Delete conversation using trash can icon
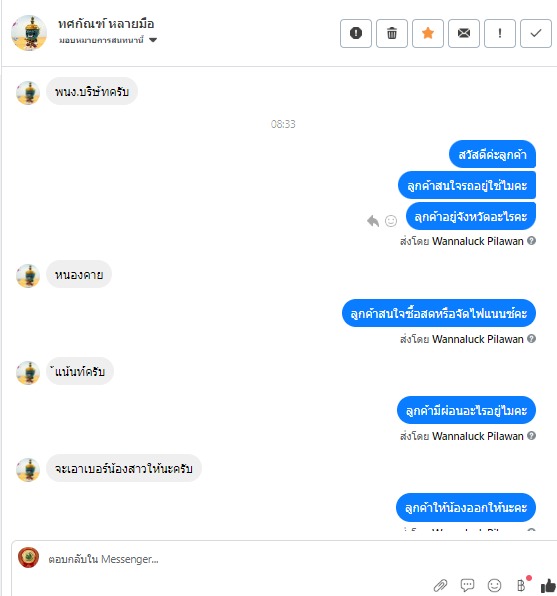This screenshot has width=557, height=596. [x=392, y=33]
